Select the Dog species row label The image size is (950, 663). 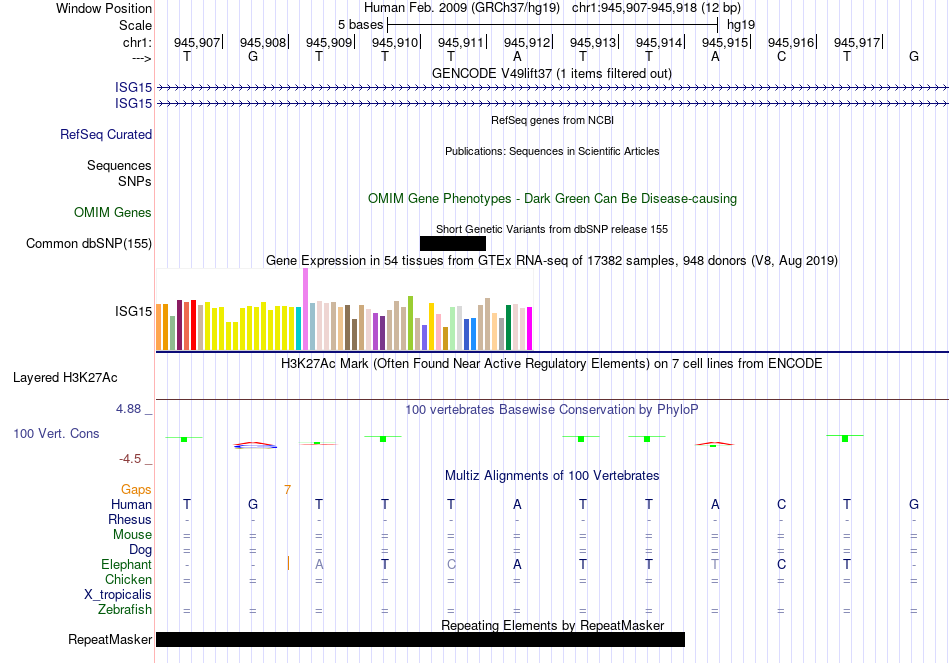pos(140,550)
